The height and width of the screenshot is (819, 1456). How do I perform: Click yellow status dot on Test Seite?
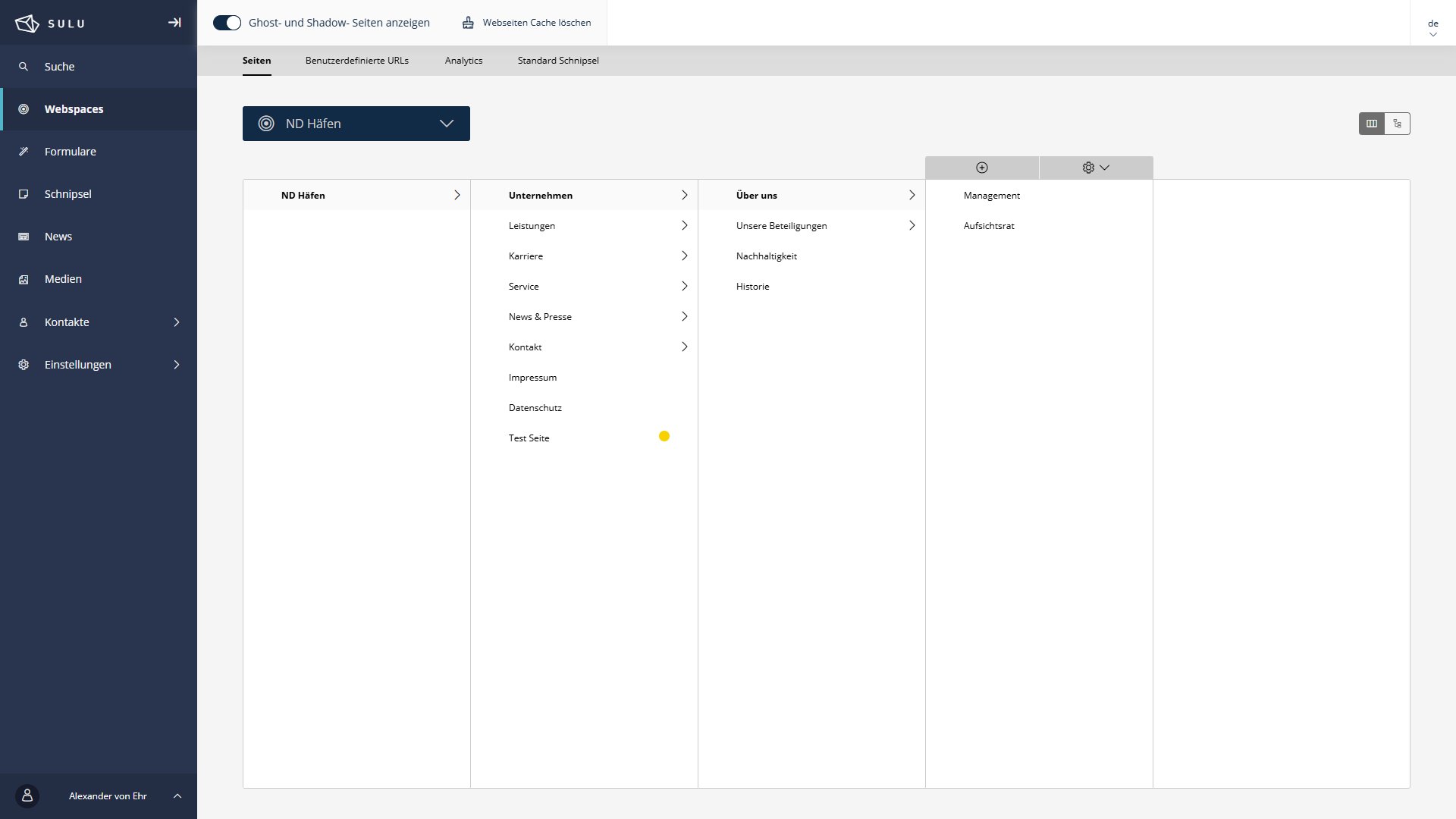tap(664, 436)
